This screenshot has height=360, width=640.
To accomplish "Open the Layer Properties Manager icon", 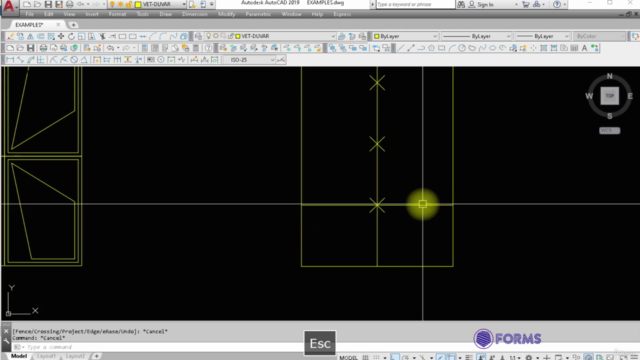I will 198,36.
